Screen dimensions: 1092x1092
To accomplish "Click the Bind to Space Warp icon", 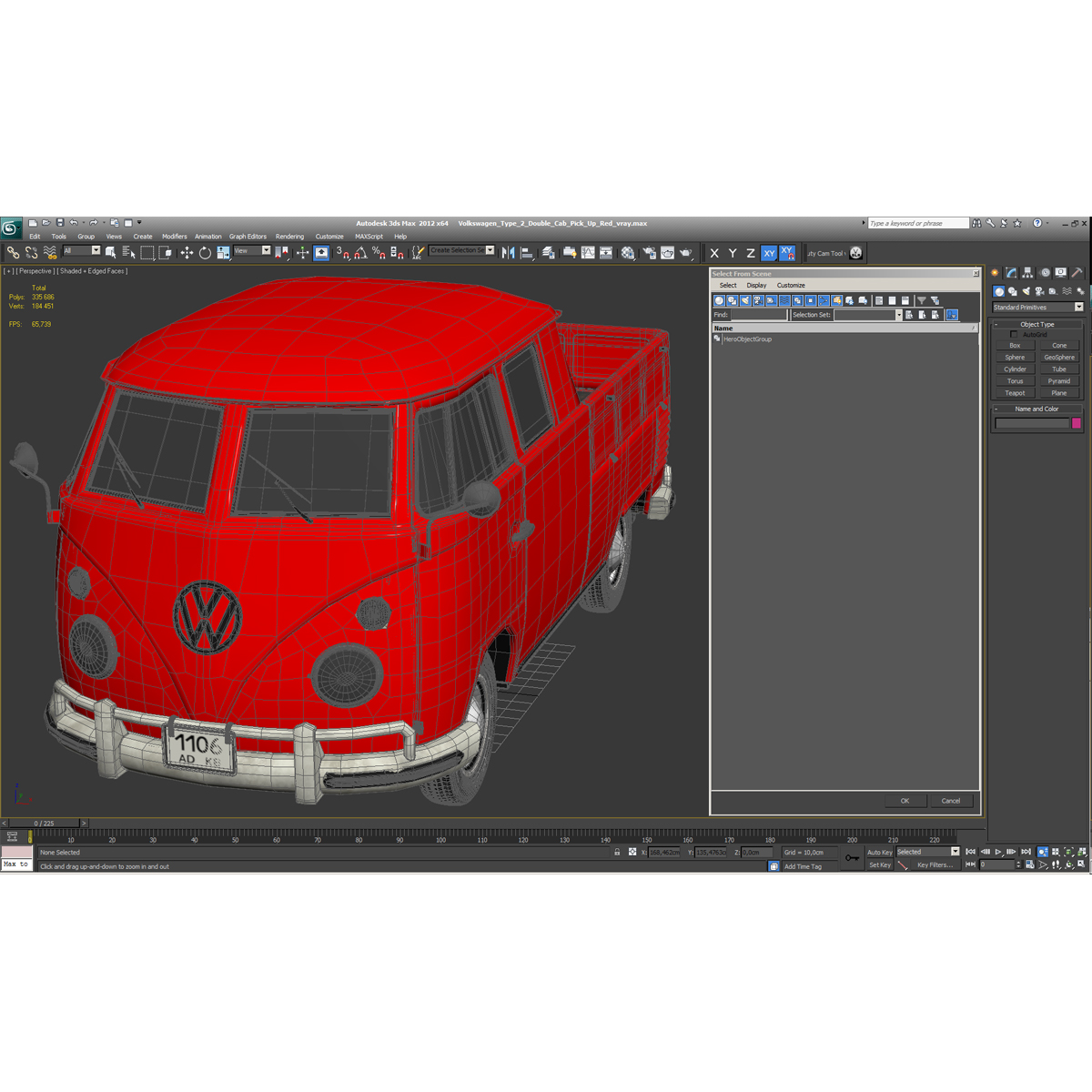I will click(x=49, y=252).
